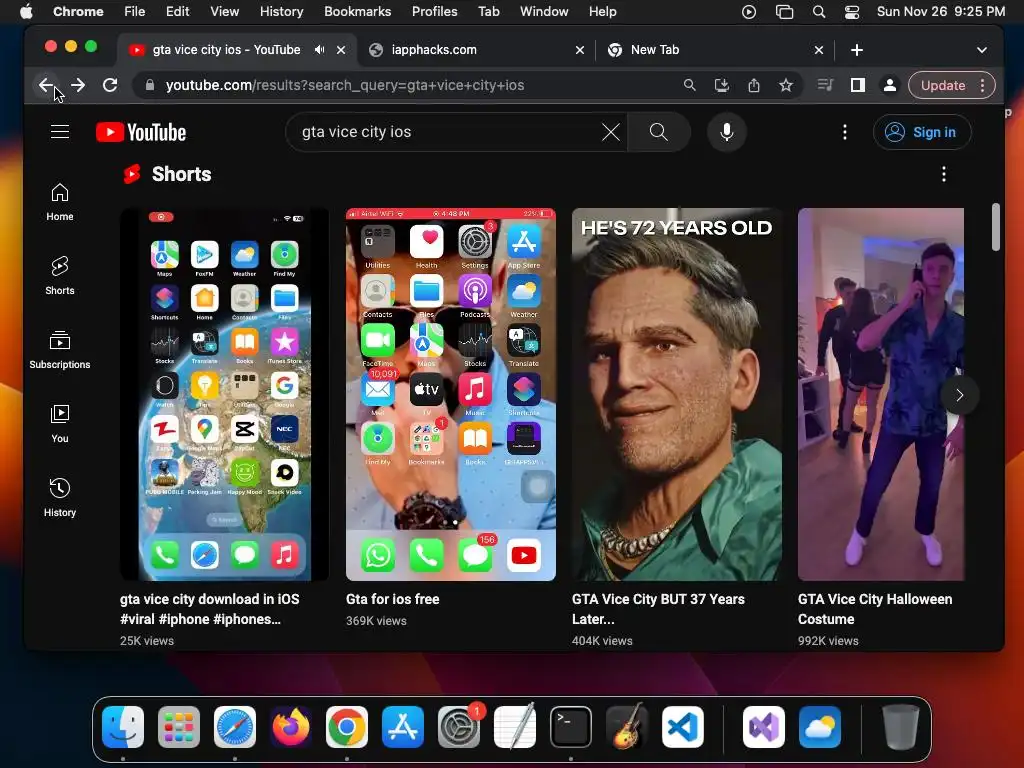Switch to the New Tab tab
The width and height of the screenshot is (1024, 768).
(x=714, y=50)
